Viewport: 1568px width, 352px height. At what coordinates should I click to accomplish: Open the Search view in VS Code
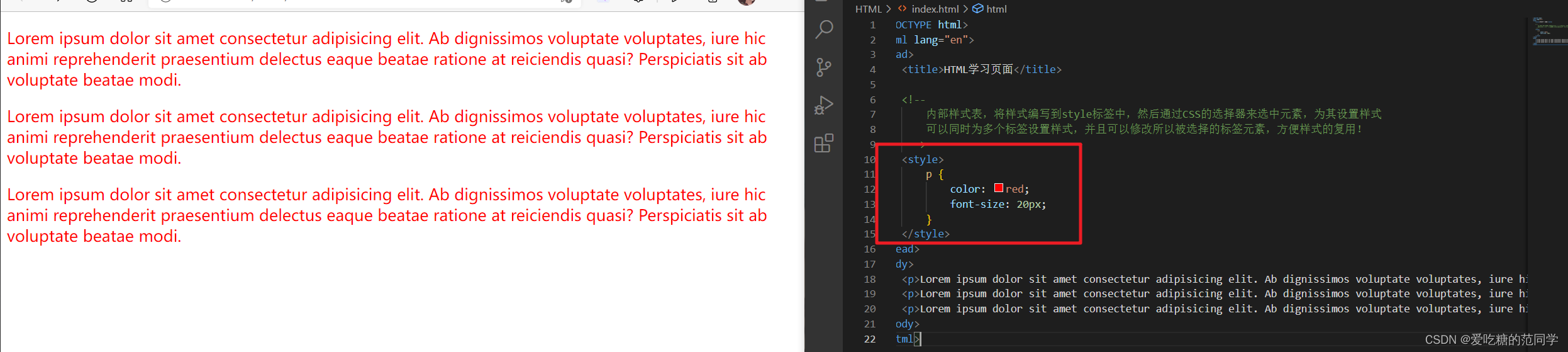824,29
